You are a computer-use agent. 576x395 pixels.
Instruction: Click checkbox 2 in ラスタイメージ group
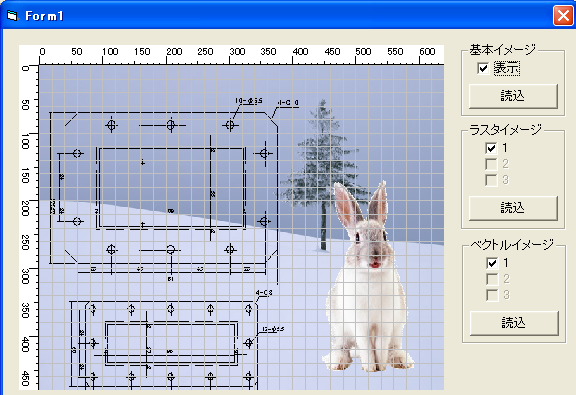tap(491, 164)
